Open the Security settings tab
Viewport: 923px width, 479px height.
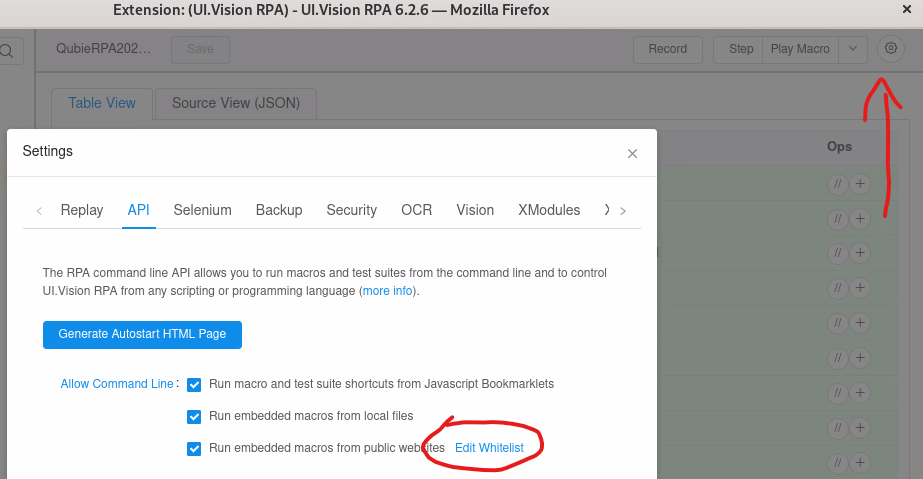[x=351, y=210]
